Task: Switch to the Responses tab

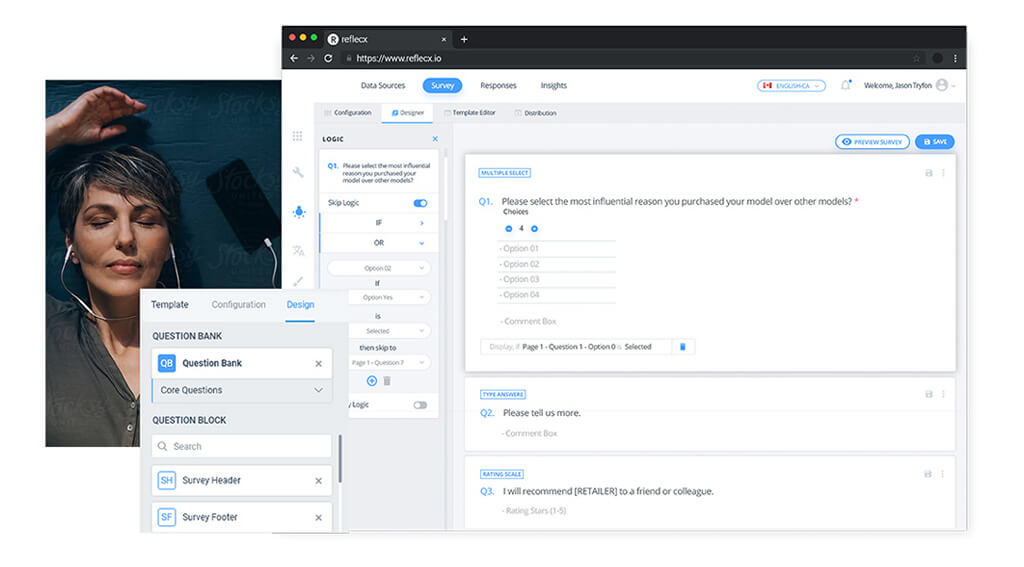Action: click(x=498, y=86)
